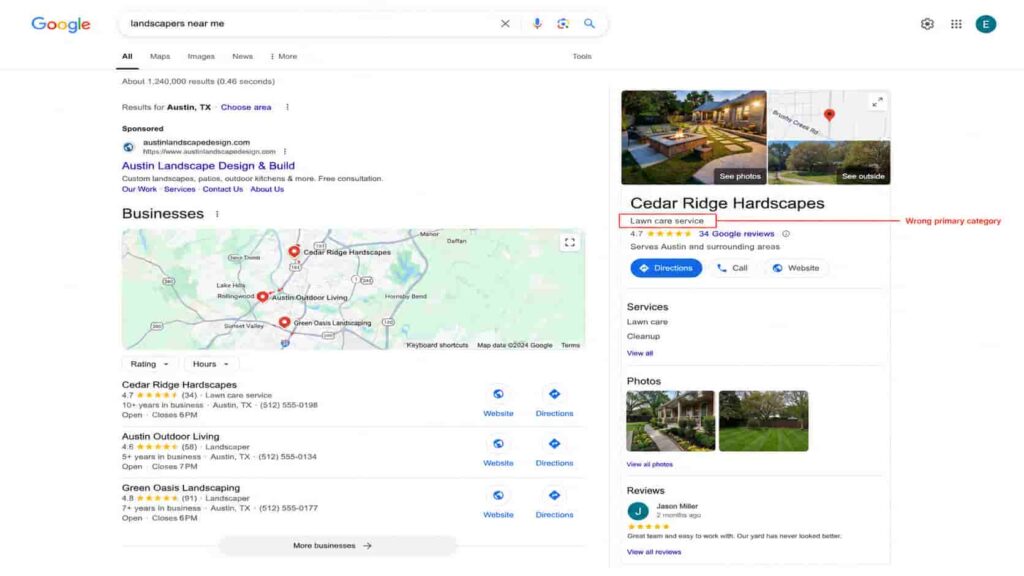The width and height of the screenshot is (1024, 576).
Task: Click the More businesses button
Action: click(x=337, y=545)
